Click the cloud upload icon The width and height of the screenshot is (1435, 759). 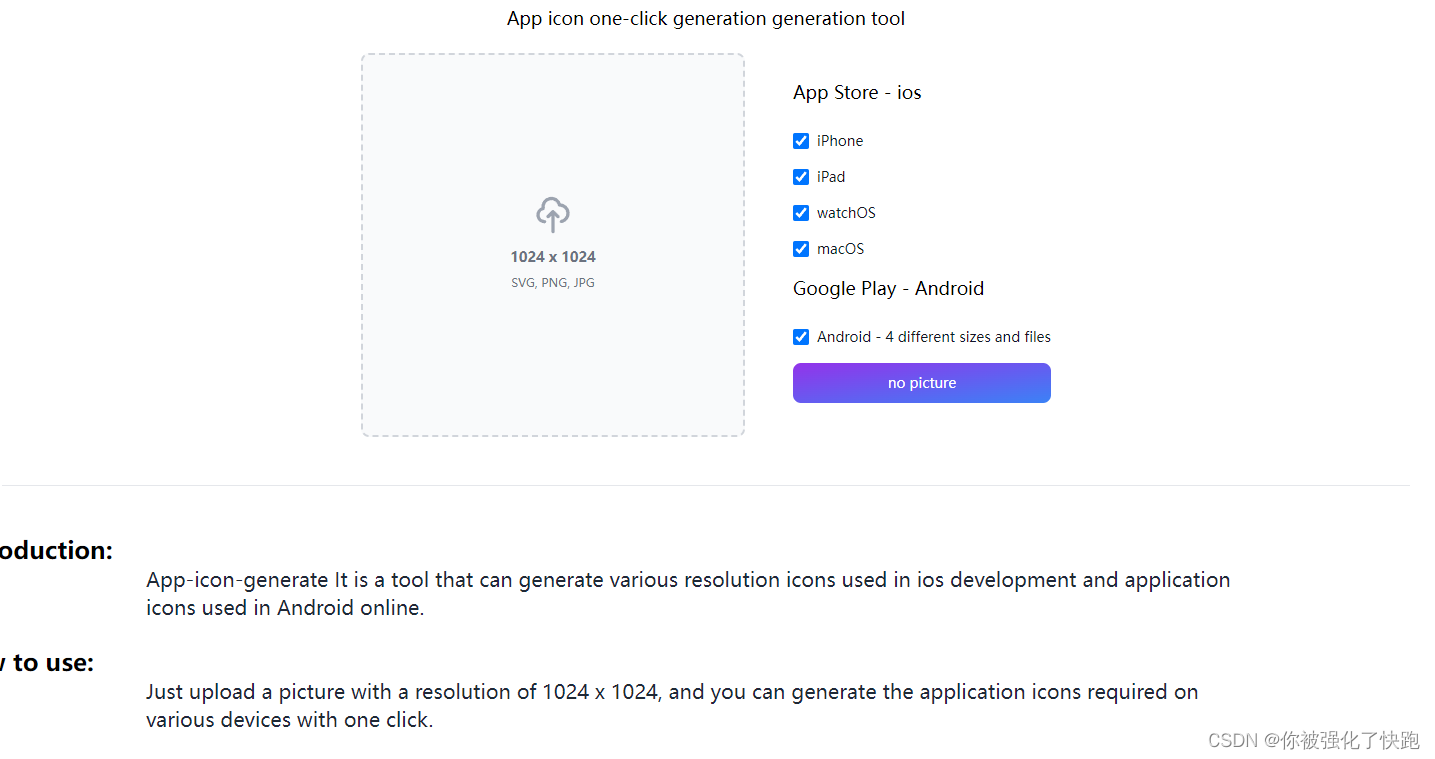click(x=553, y=214)
